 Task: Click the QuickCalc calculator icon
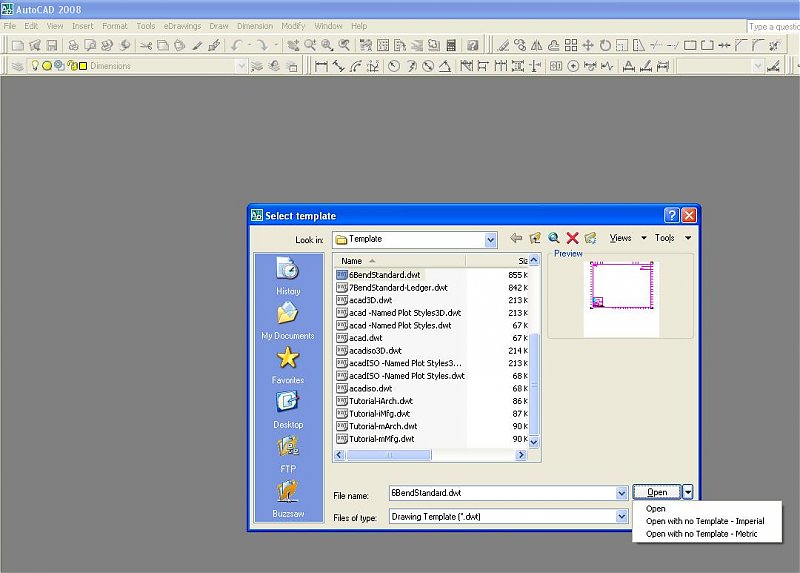coord(451,45)
